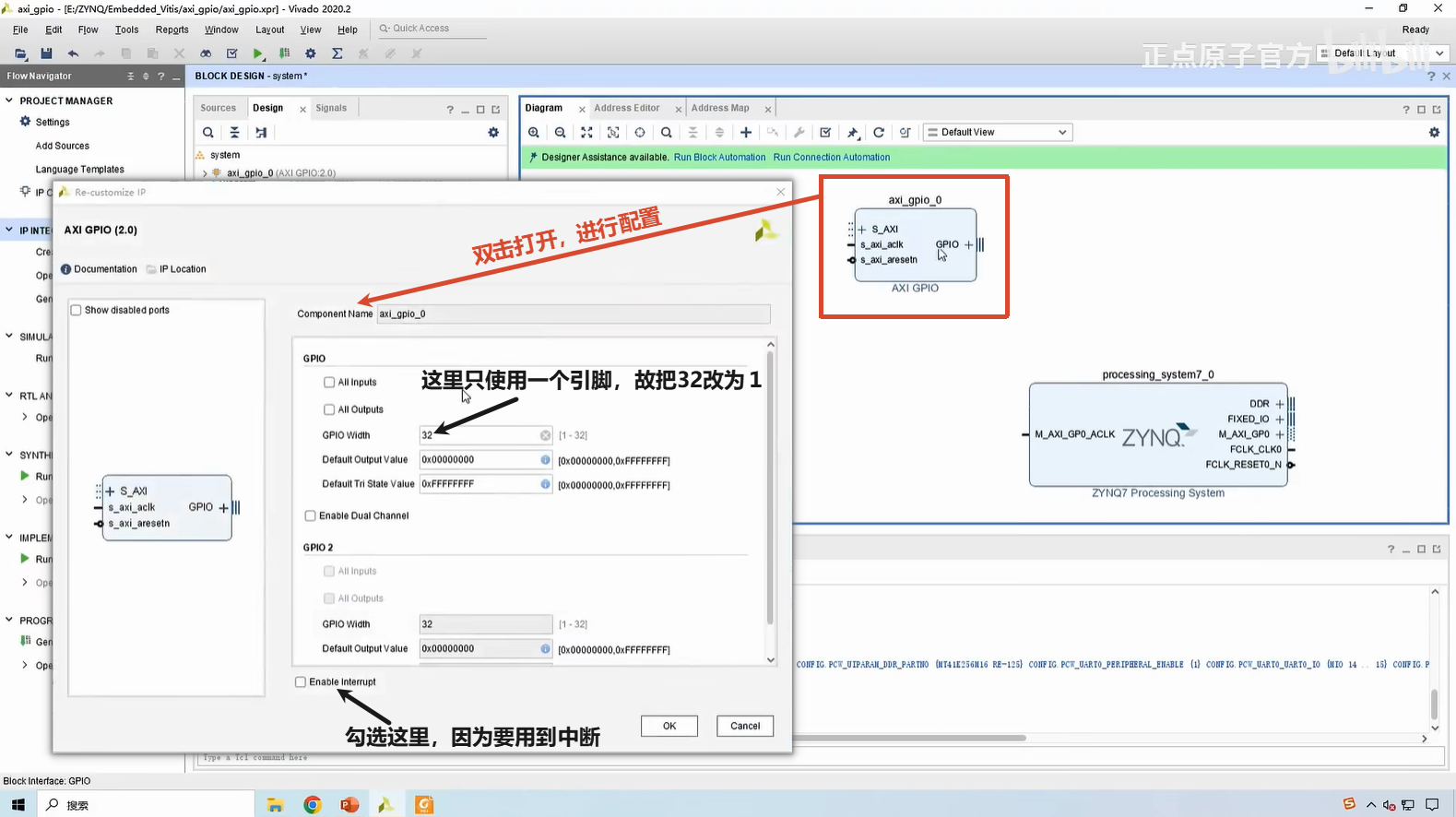Screen dimensions: 1456x817
Task: Click the Program Device toolbar icon
Action: coord(284,53)
